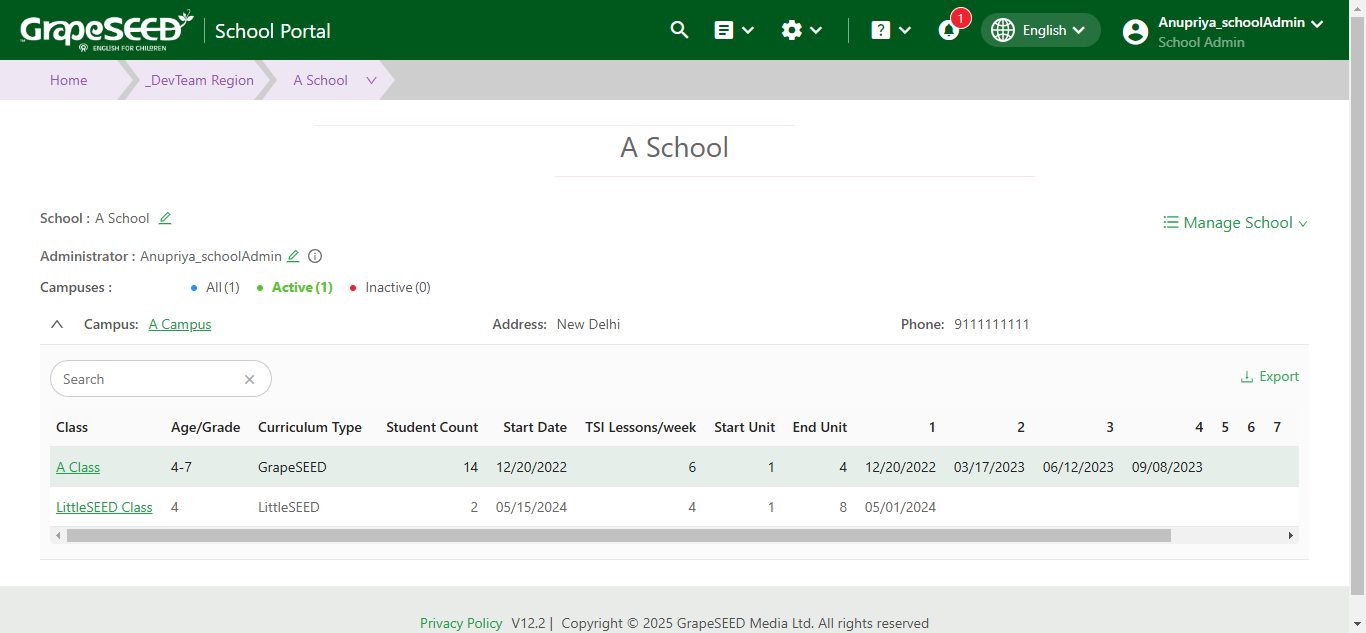Edit the administrator pencil icon

point(293,256)
